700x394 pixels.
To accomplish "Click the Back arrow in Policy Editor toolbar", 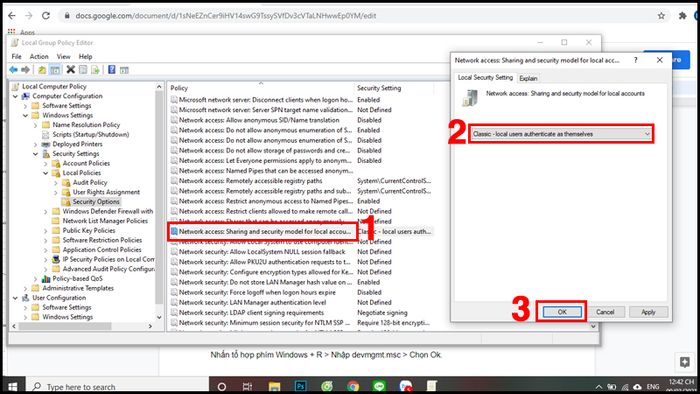I will (13, 70).
